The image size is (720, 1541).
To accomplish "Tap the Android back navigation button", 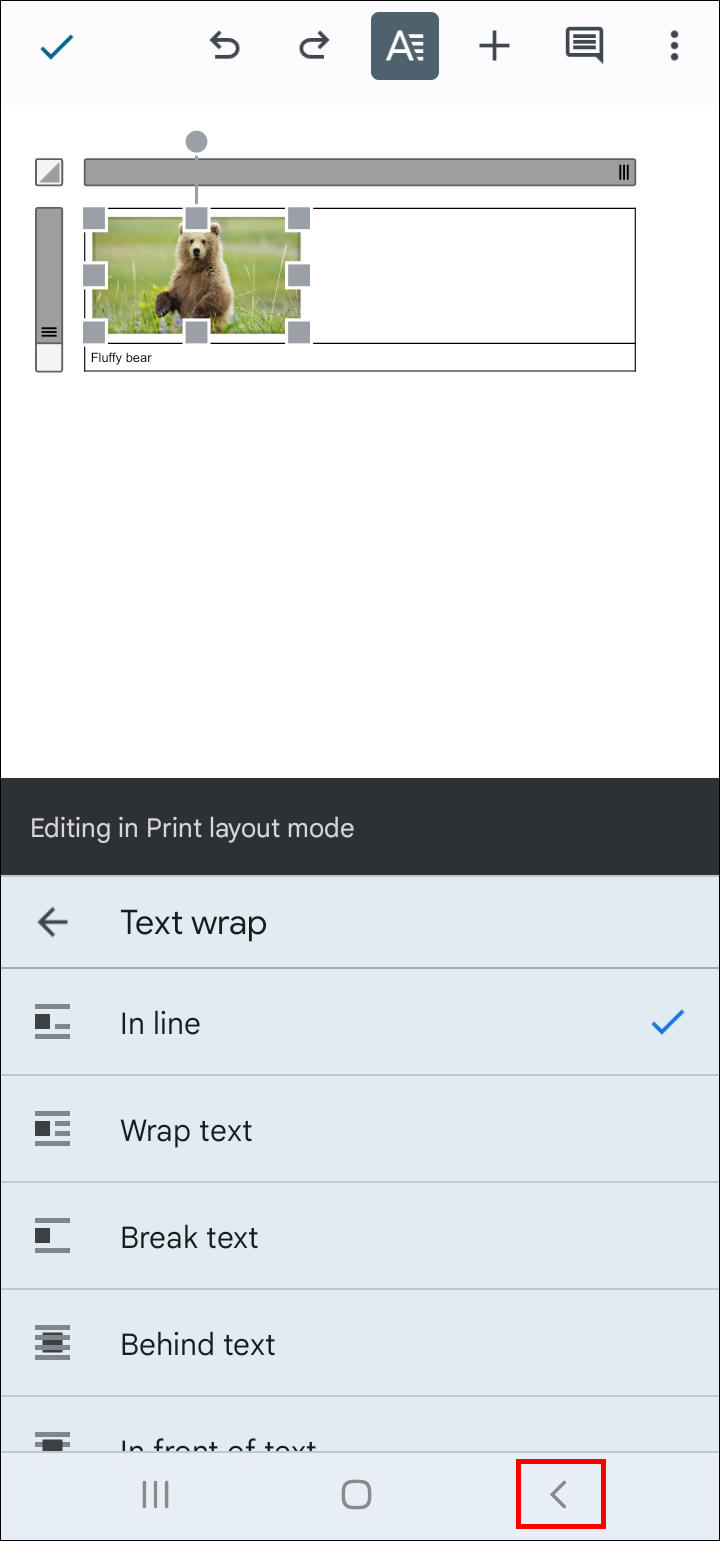I will [559, 1495].
